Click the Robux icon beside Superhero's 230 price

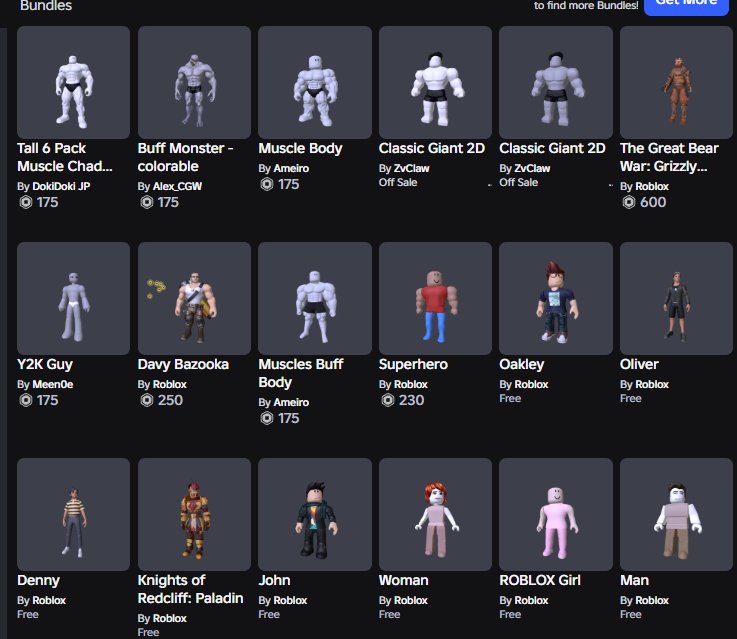388,400
